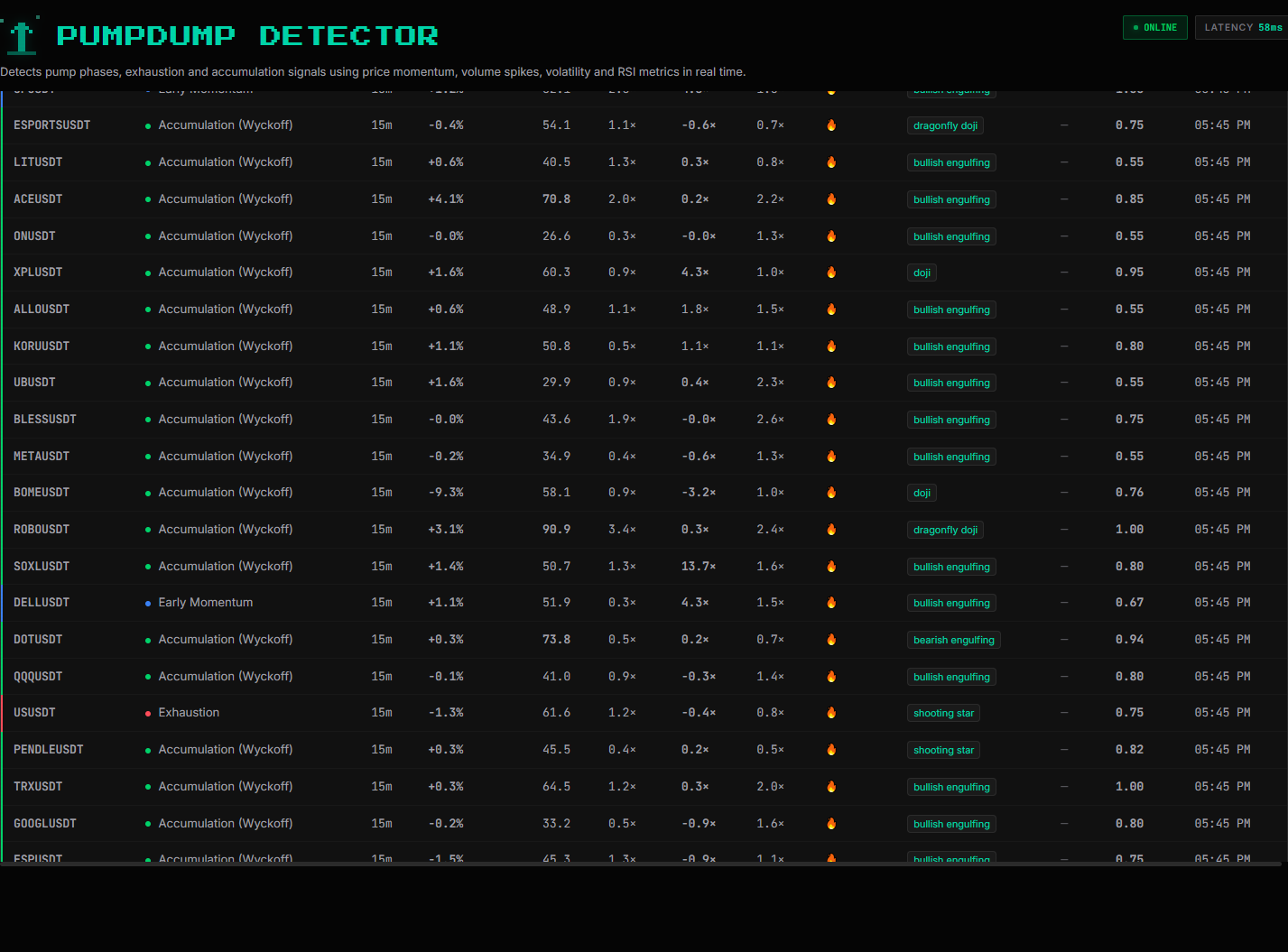Click the flame icon in ROBOUSDT row
Image resolution: width=1288 pixels, height=952 pixels.
coord(831,530)
